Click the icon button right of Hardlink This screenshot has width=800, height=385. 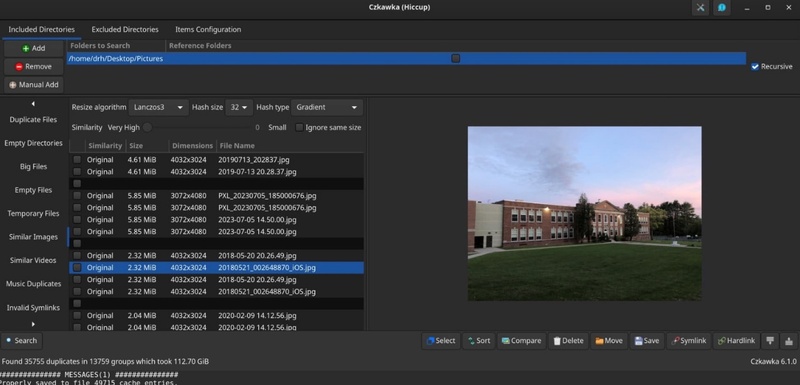pyautogui.click(x=770, y=341)
